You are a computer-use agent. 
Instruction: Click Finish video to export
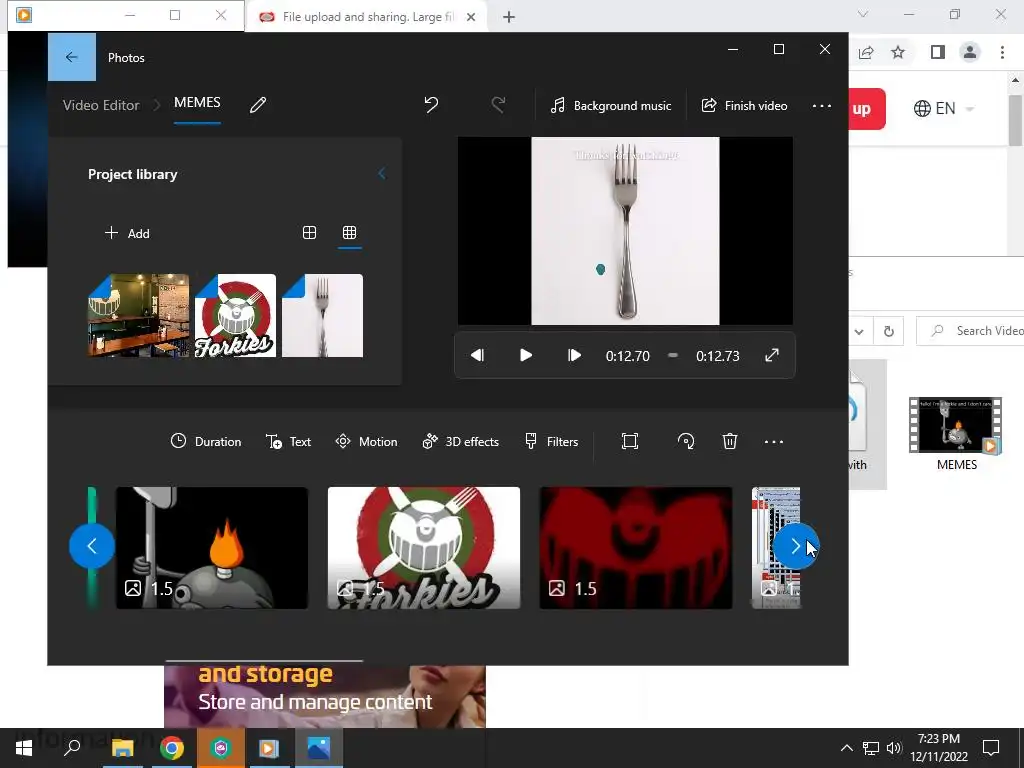coord(744,105)
